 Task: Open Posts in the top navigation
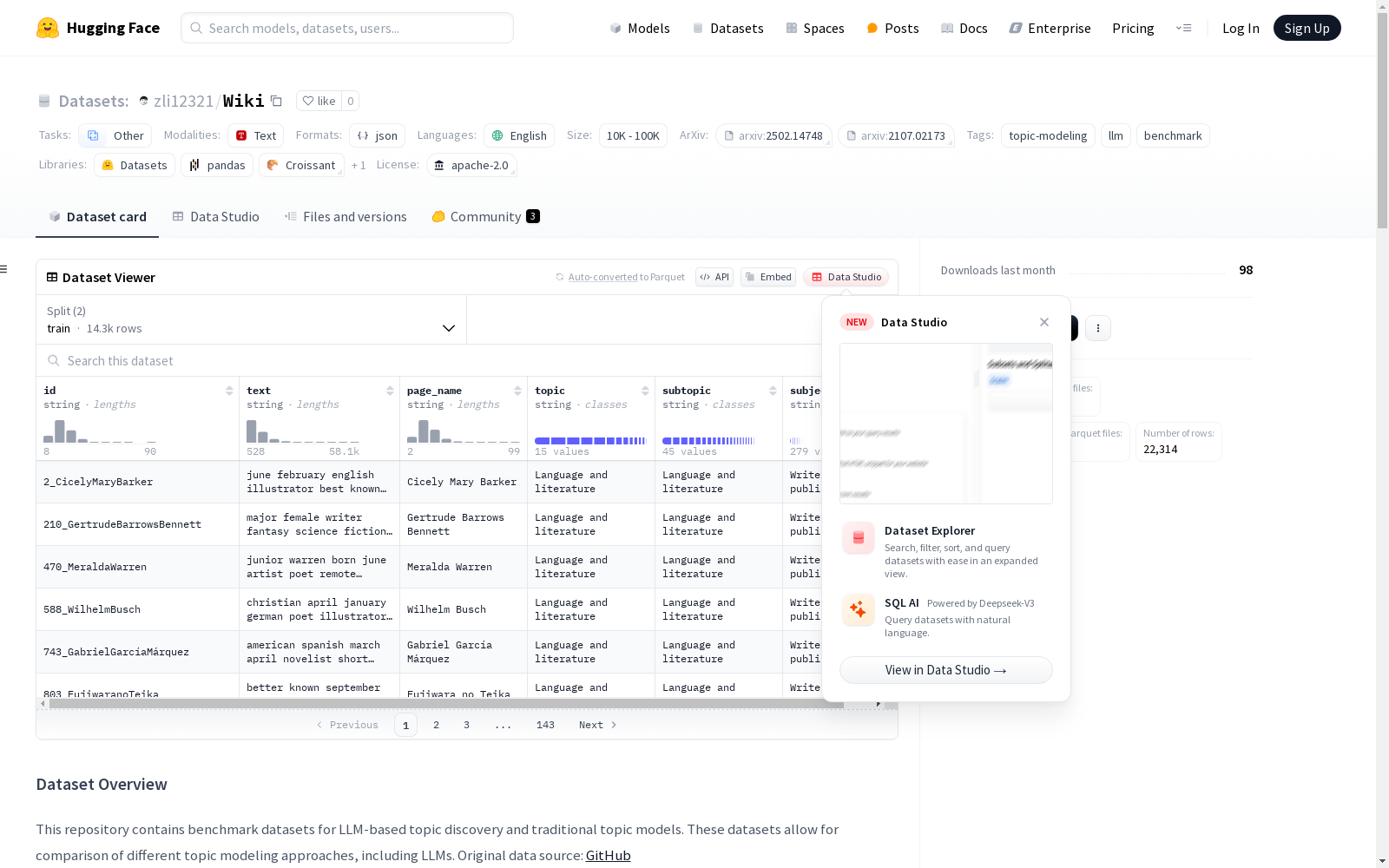tap(892, 28)
